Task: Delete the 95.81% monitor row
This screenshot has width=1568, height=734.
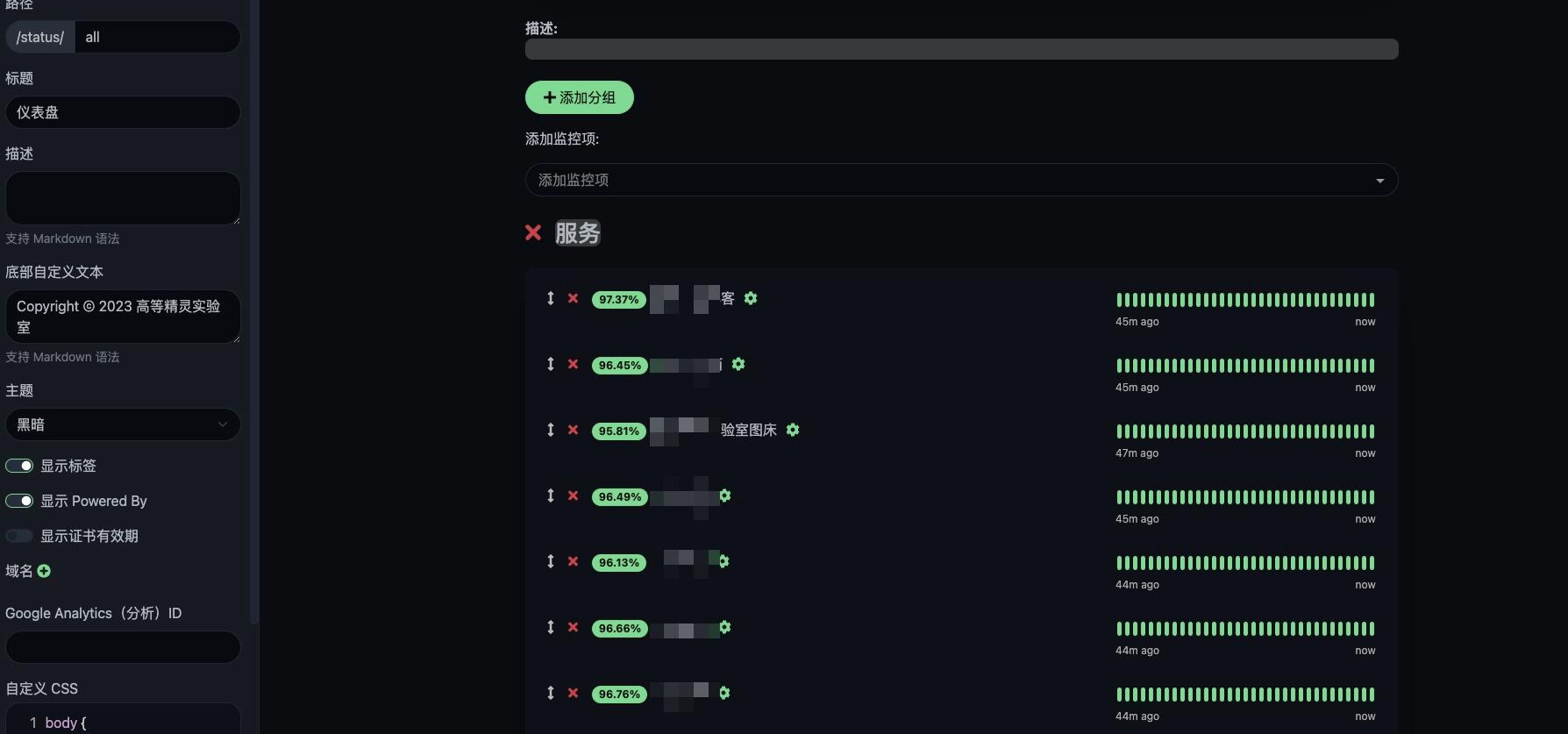Action: (573, 430)
